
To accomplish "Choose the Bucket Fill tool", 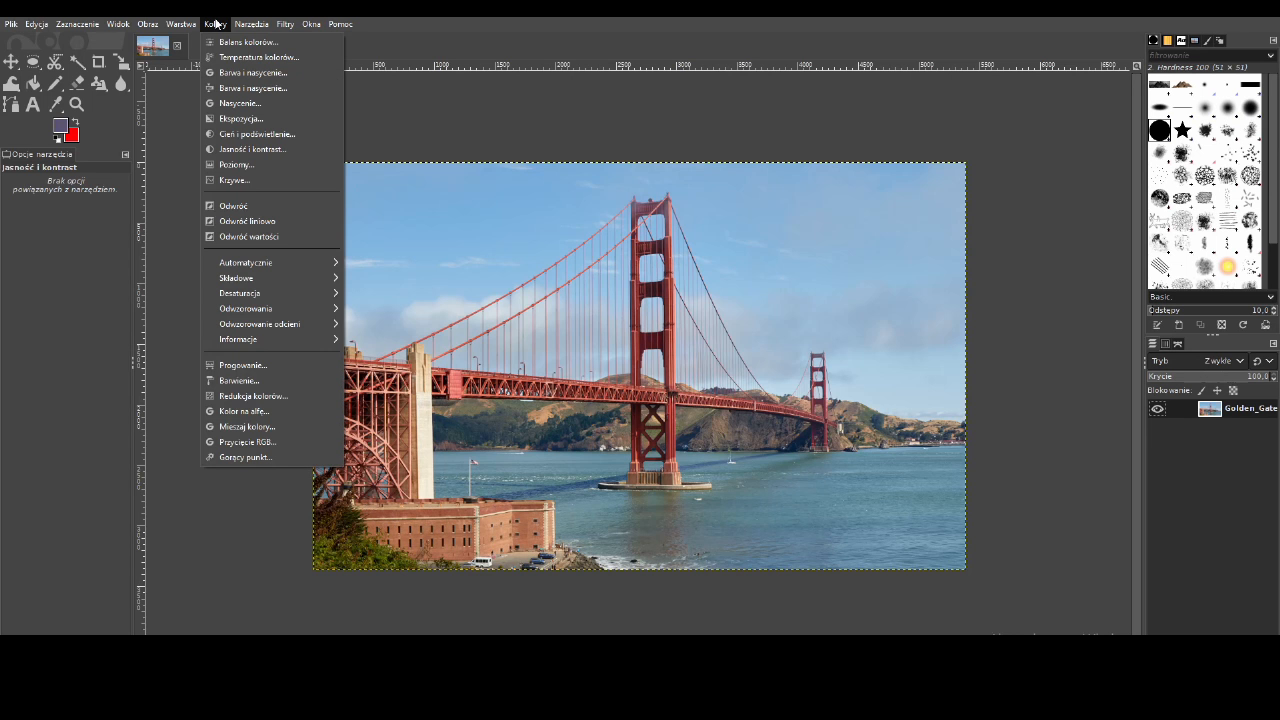I will click(33, 84).
